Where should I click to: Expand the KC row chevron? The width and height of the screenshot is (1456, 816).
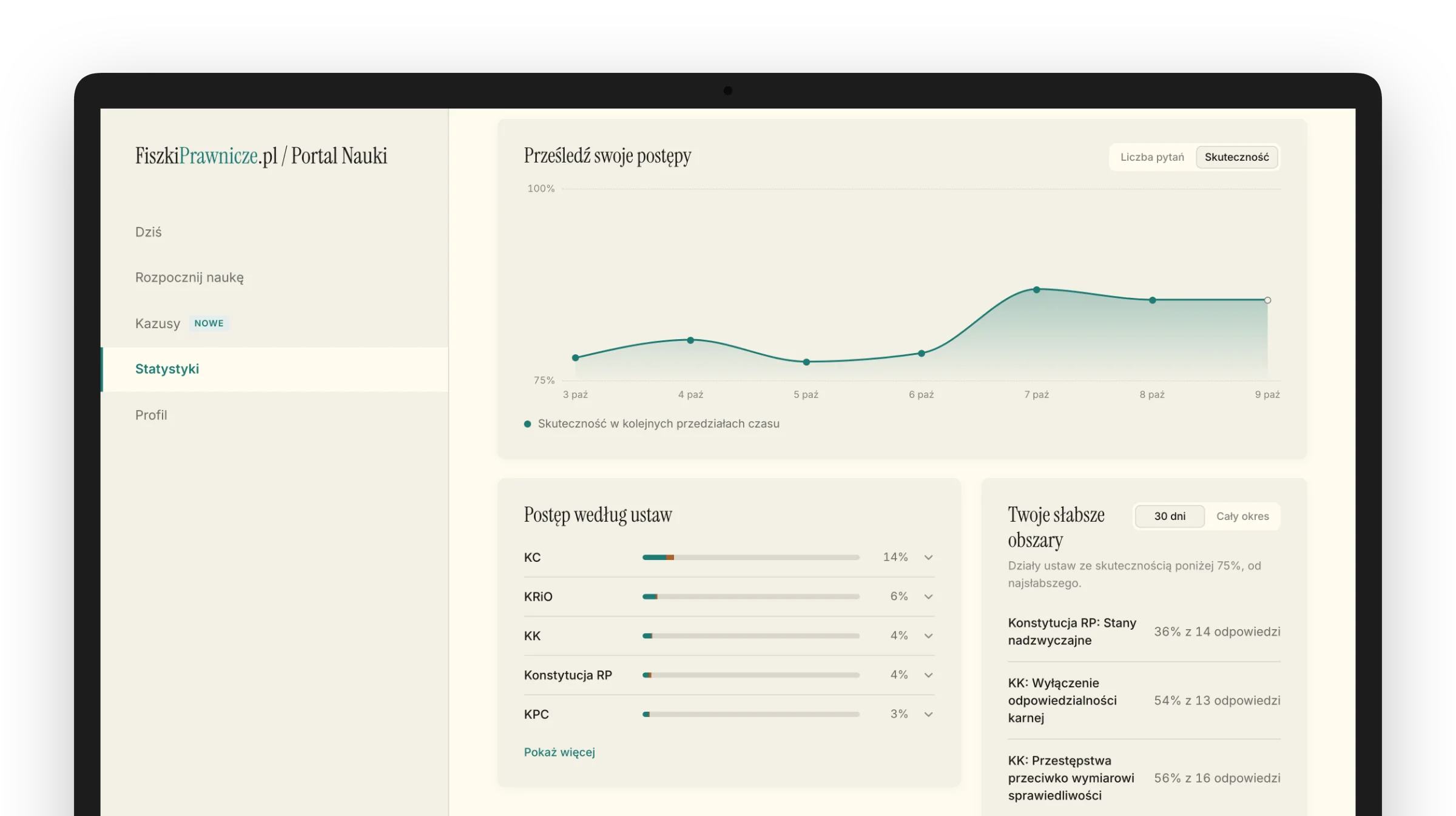[928, 557]
